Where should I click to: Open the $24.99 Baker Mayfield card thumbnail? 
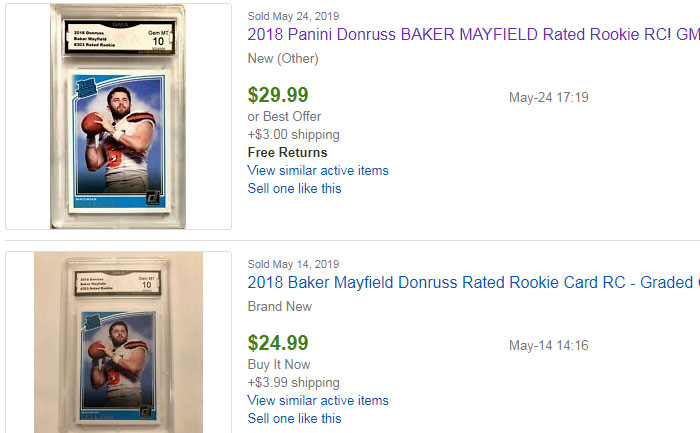(x=118, y=342)
